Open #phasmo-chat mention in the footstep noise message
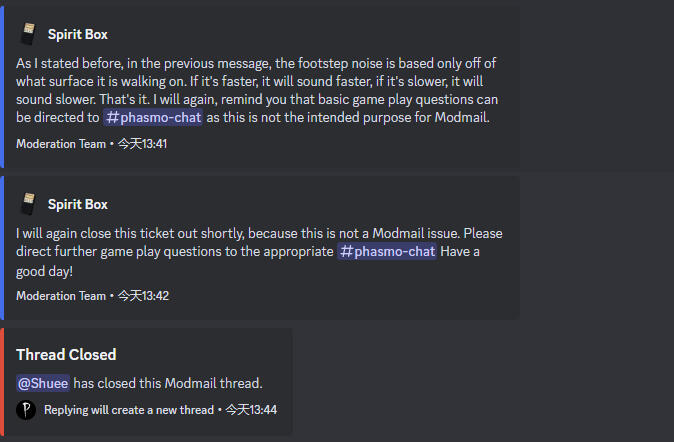 tap(155, 118)
